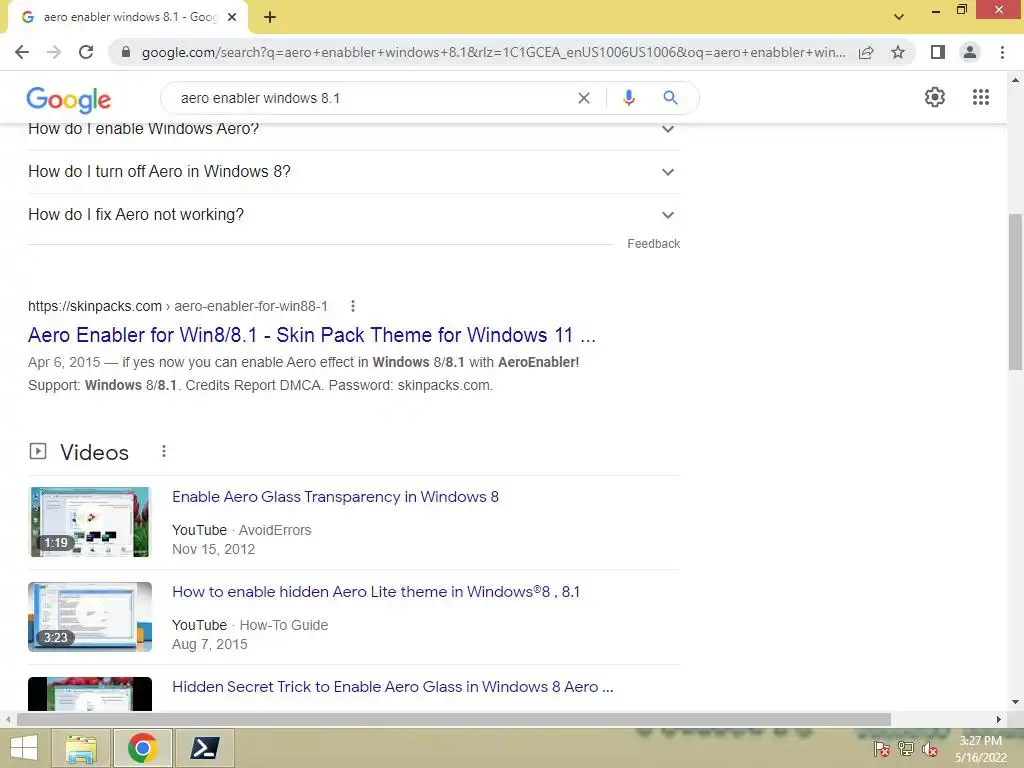Open 1:19 video thumbnail
This screenshot has width=1024, height=768.
(90, 522)
